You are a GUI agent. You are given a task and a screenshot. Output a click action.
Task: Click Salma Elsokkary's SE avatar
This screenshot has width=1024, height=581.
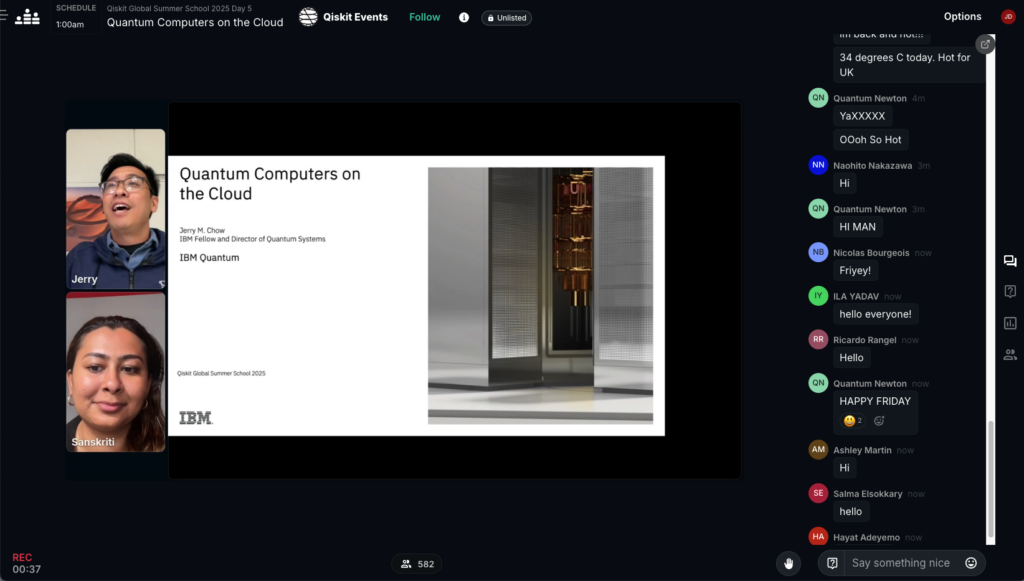[x=818, y=493]
